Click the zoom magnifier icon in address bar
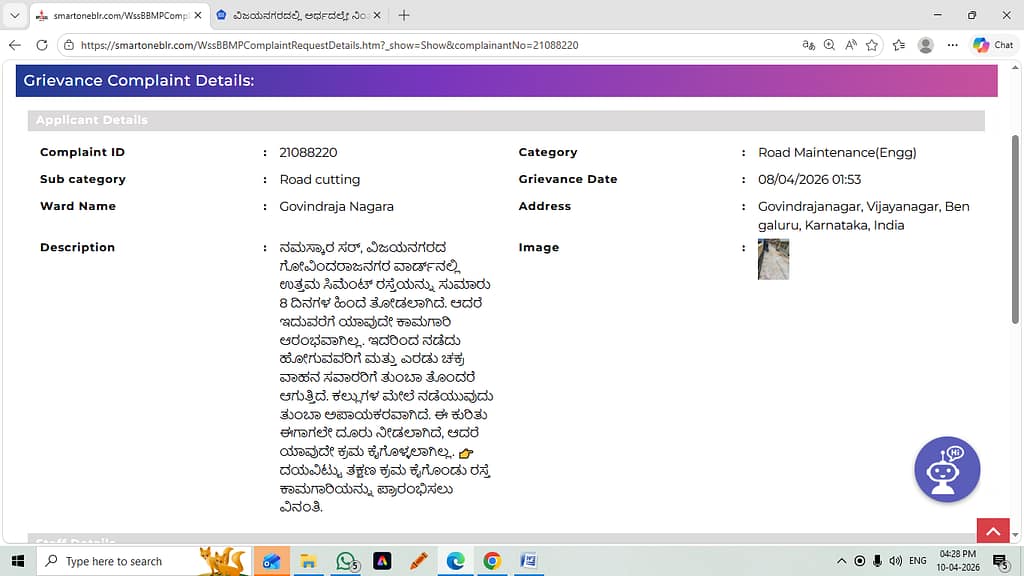The width and height of the screenshot is (1024, 576). [x=830, y=45]
